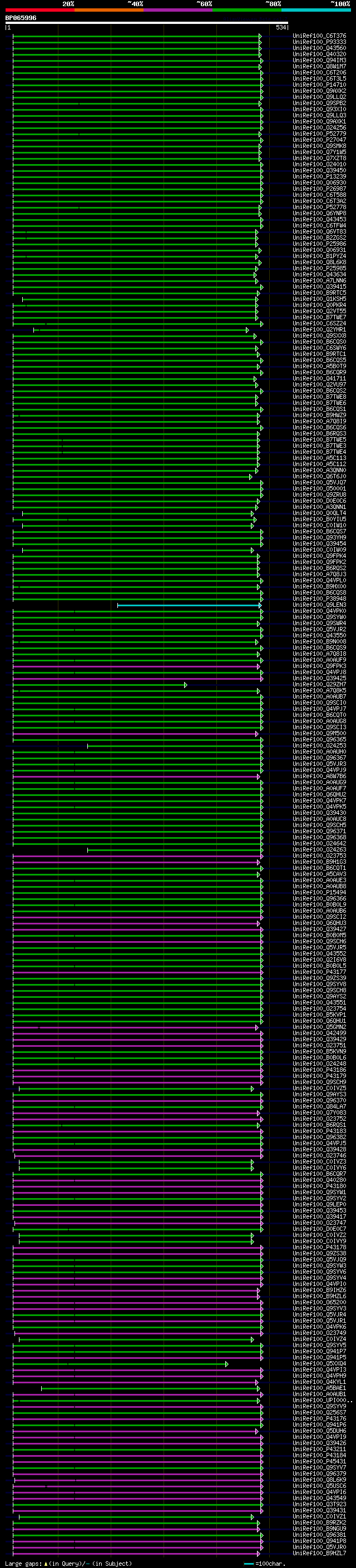Click the short green bar for Q292H7
The image size is (356, 1568).
[x=100, y=685]
